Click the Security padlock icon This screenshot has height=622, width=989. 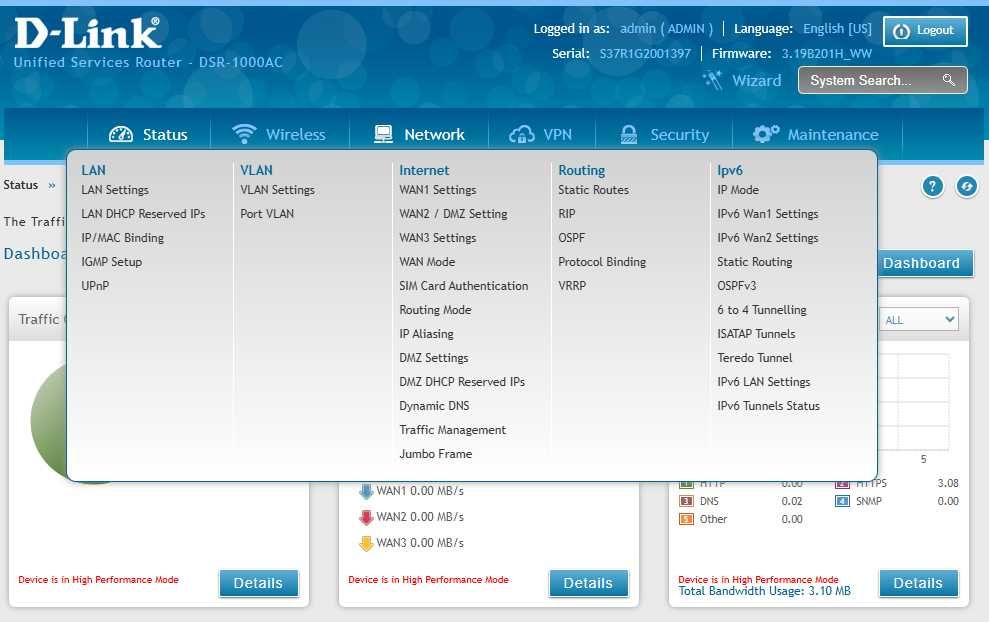629,134
